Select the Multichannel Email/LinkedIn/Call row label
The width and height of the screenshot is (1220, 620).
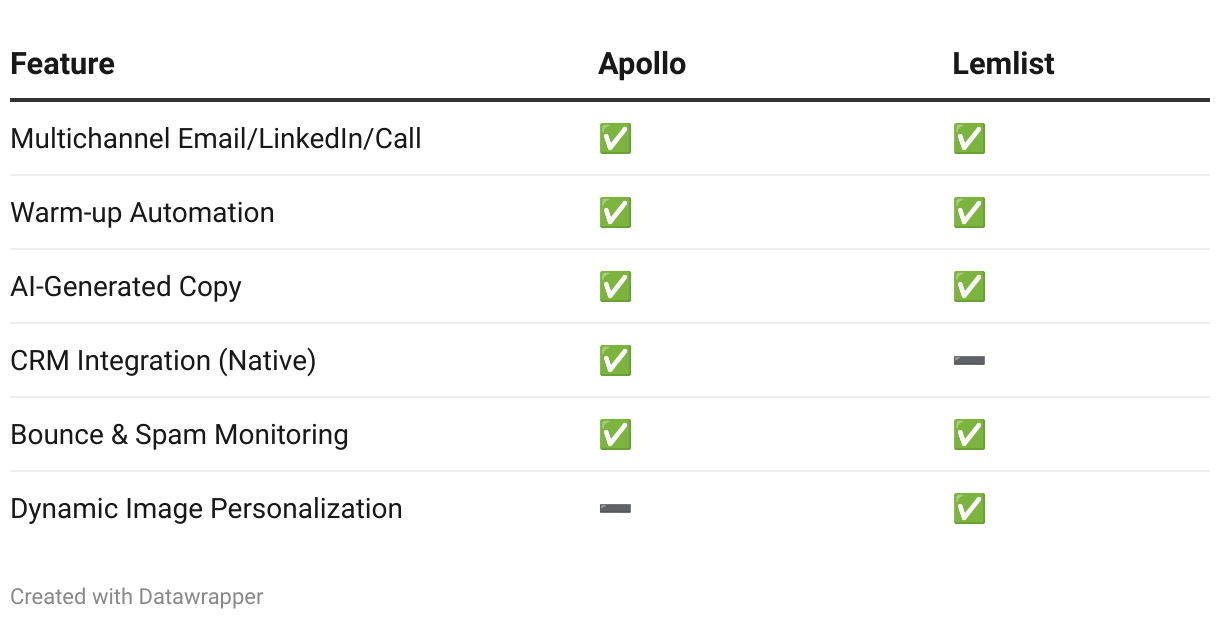click(x=216, y=138)
